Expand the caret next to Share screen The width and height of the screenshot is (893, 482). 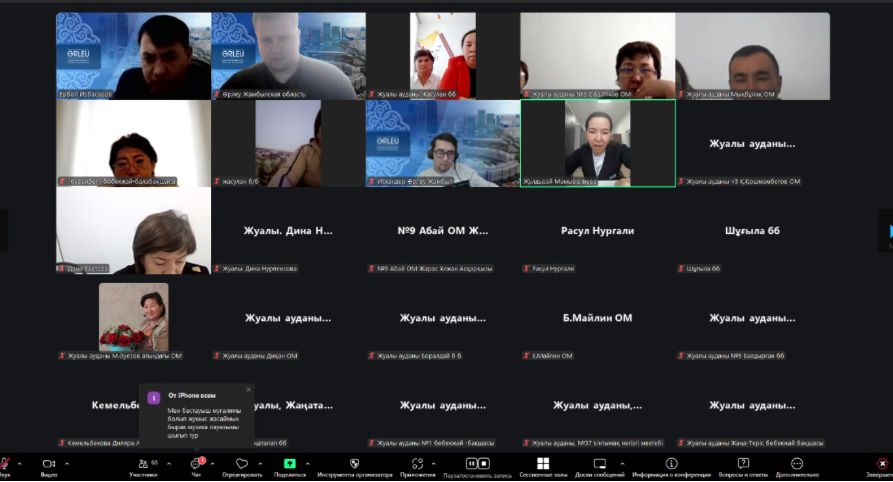(x=307, y=464)
